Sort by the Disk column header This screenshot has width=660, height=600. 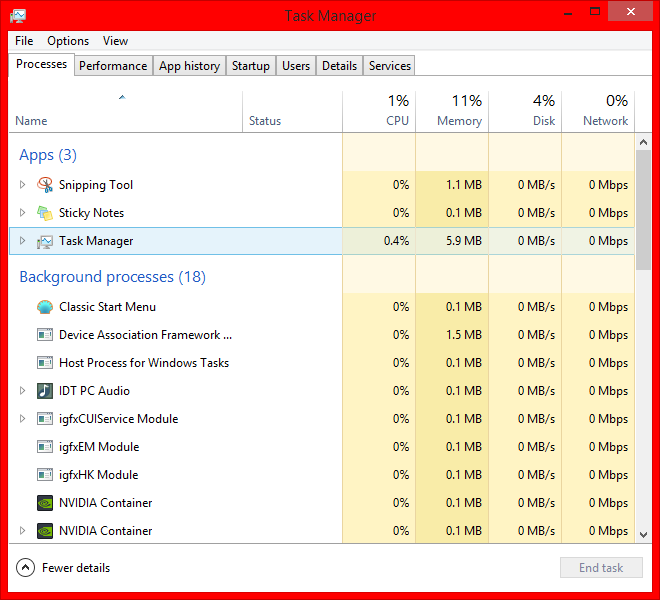click(525, 112)
